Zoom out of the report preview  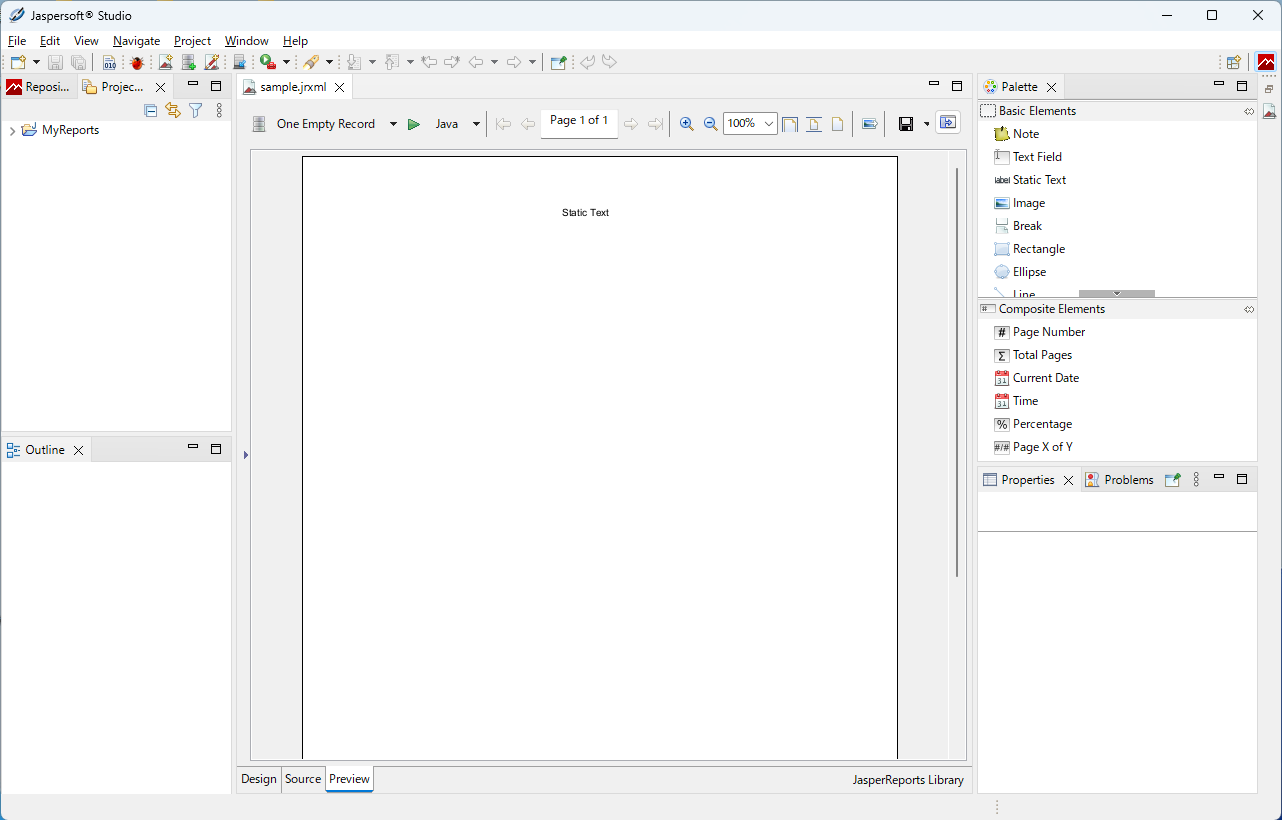[x=710, y=124]
